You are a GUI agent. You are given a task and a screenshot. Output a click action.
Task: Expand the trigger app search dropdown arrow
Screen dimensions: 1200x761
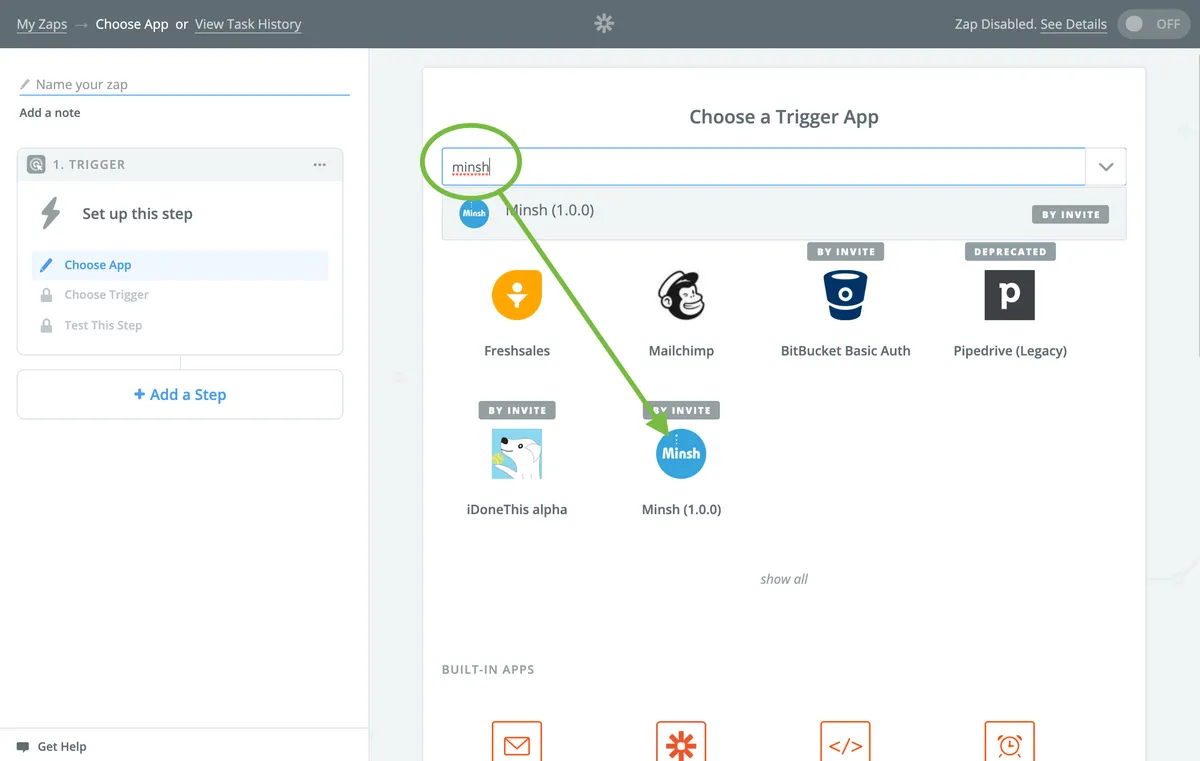pos(1106,167)
